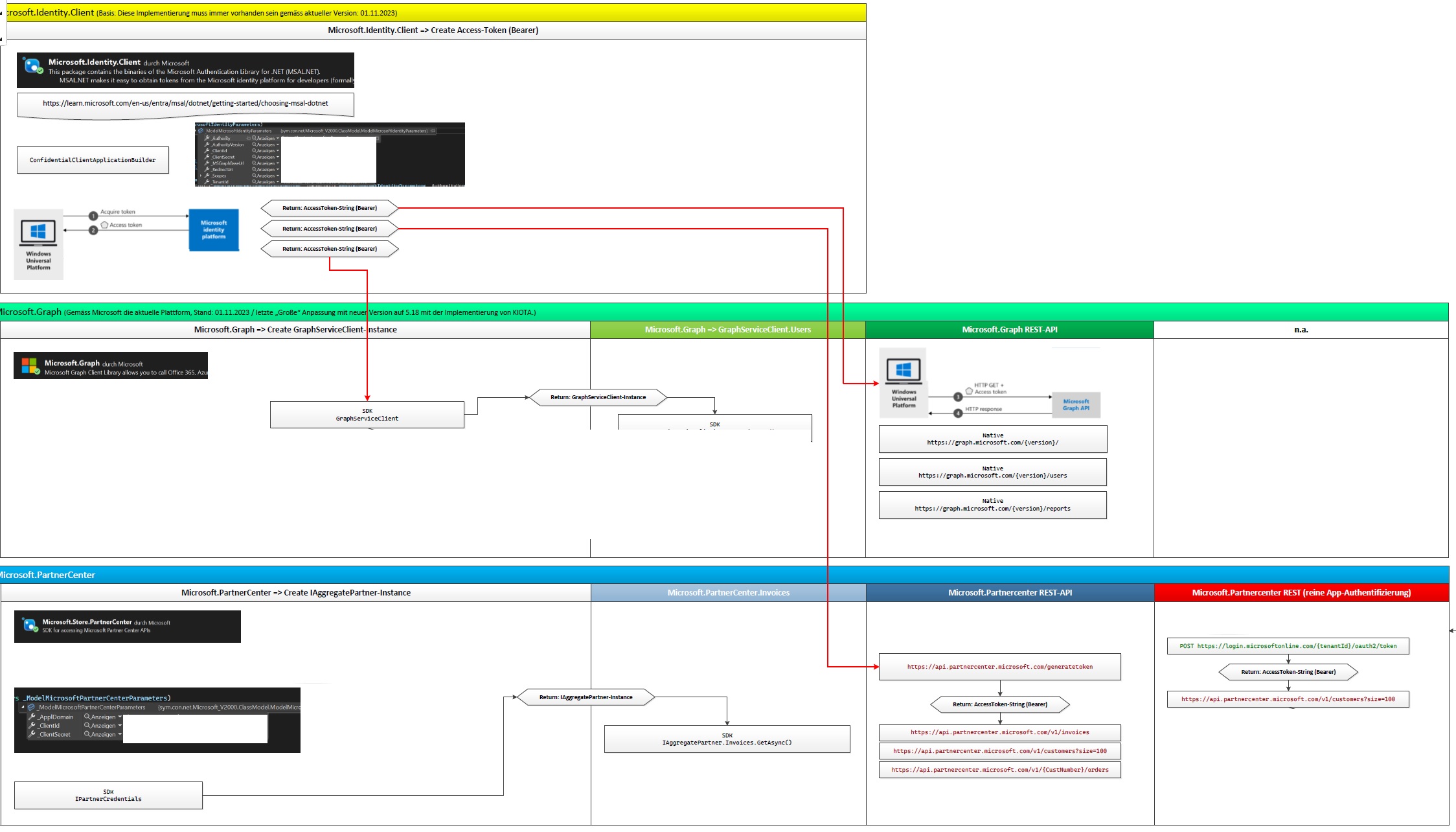Select the red reine App-Authentifizierung header

click(x=1301, y=593)
